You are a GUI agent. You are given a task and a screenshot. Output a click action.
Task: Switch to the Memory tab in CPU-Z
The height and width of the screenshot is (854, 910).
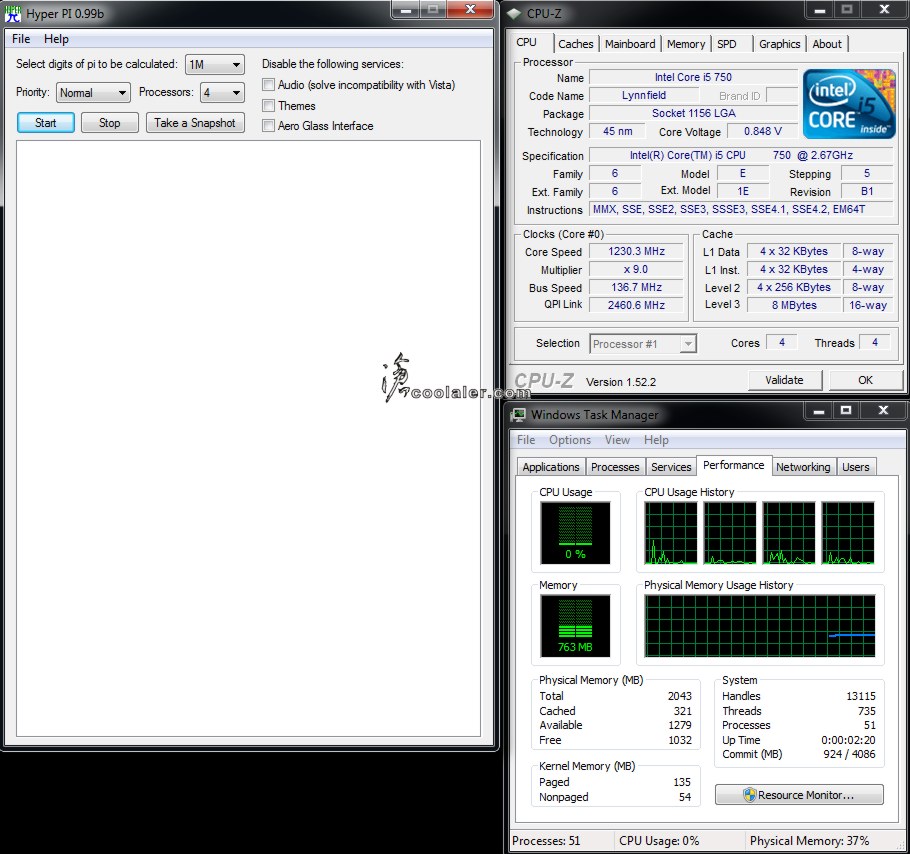click(x=686, y=44)
